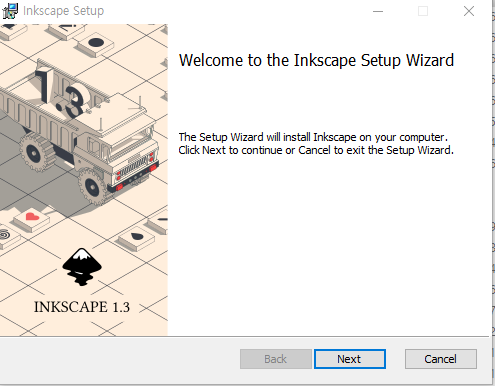Close the Inkscape Setup window

point(469,11)
